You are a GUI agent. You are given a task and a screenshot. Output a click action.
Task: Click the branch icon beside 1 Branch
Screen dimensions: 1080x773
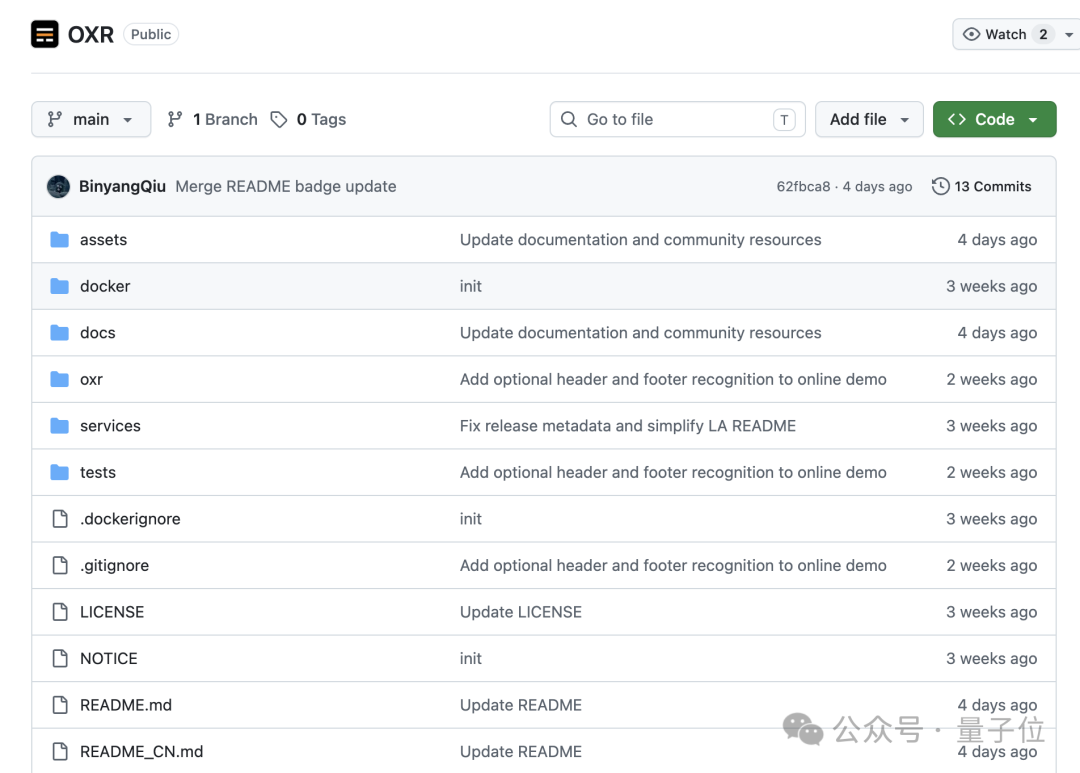pyautogui.click(x=175, y=120)
